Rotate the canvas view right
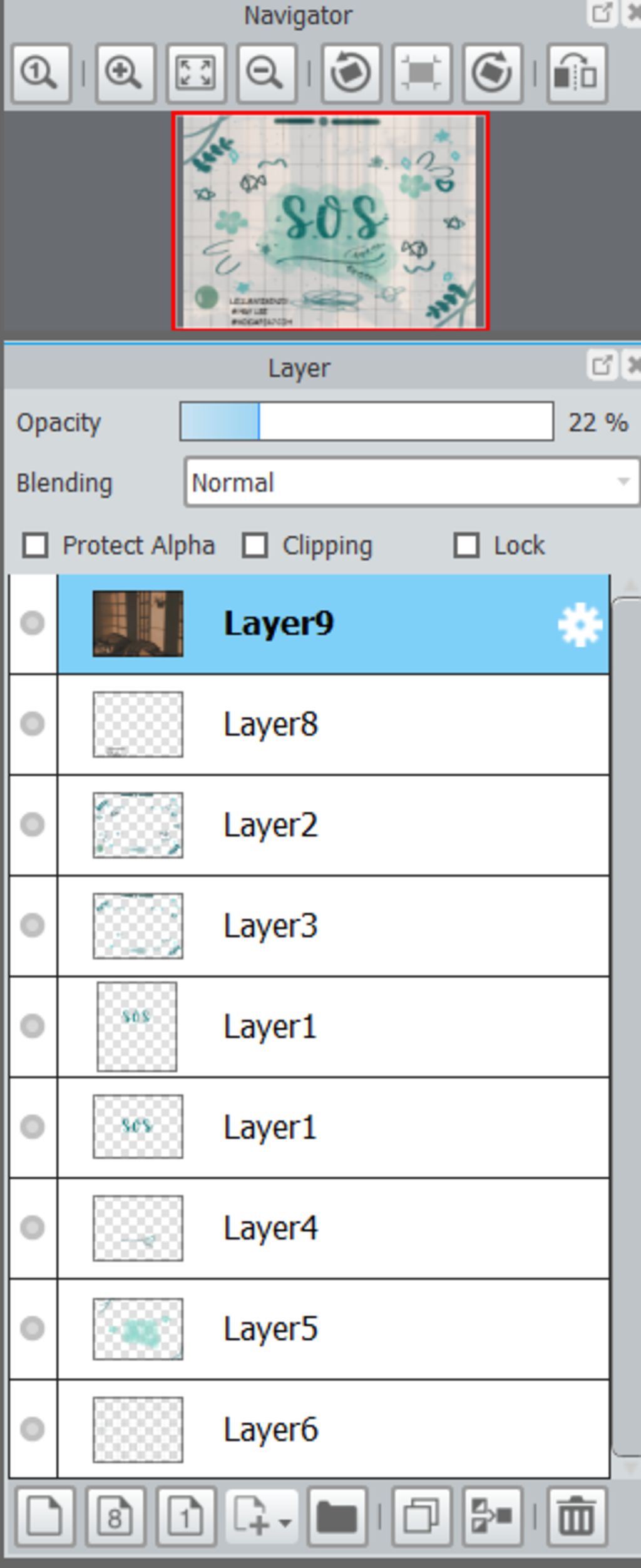Viewport: 641px width, 1568px height. coord(492,74)
